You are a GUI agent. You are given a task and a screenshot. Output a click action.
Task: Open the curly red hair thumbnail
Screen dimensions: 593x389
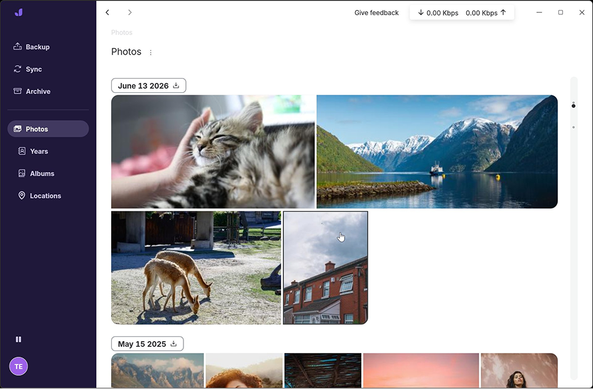(244, 370)
